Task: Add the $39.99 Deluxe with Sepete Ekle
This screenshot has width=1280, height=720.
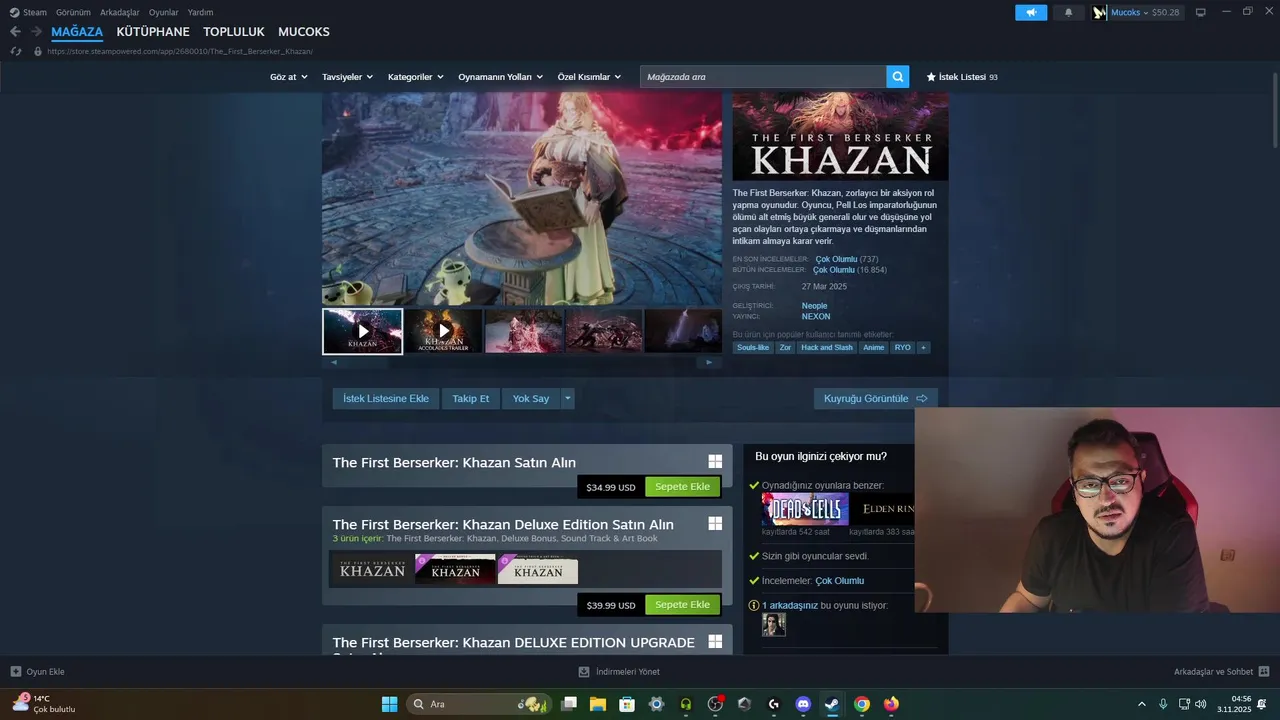Action: (683, 605)
